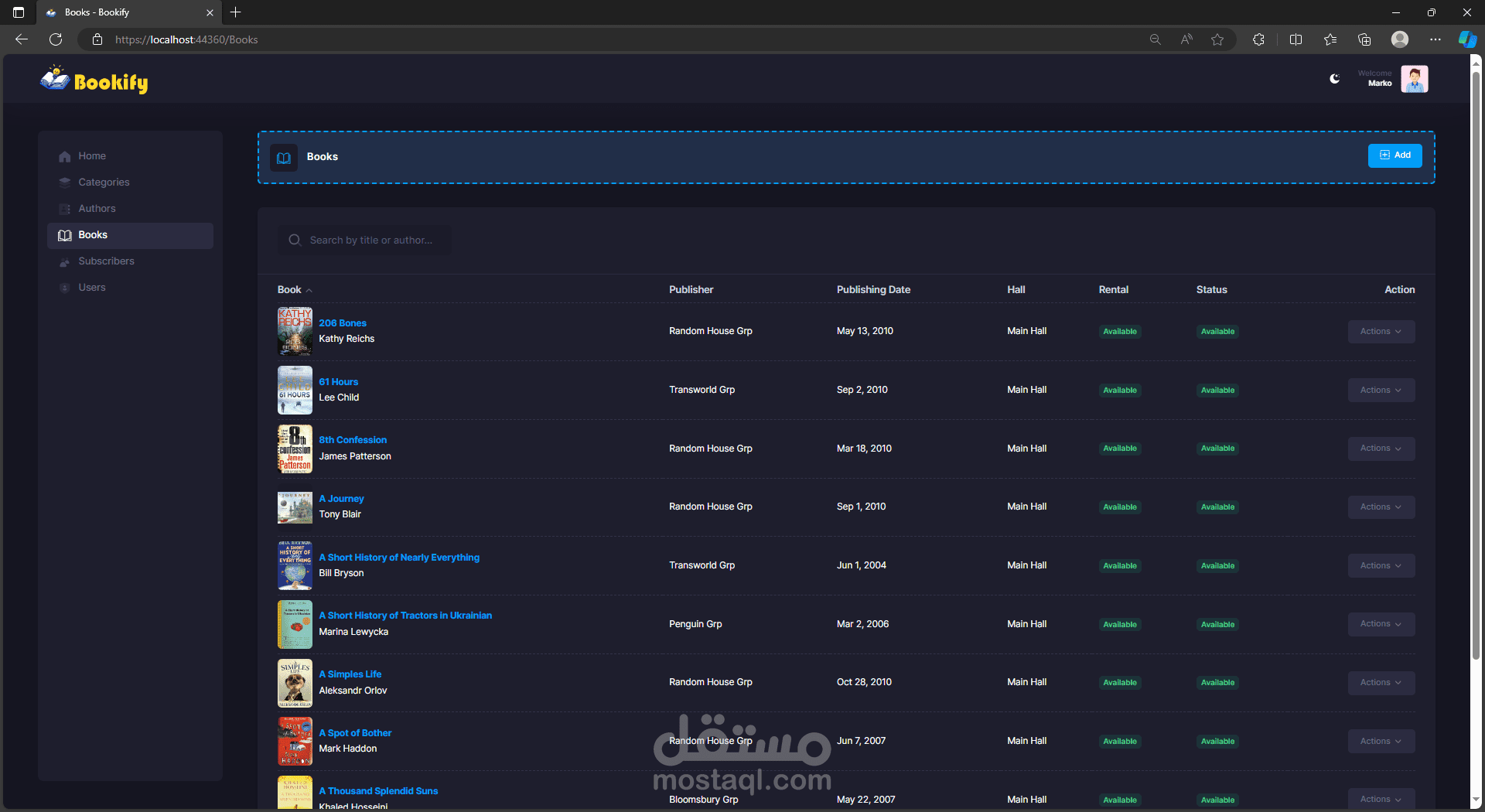
Task: View site information lock icon
Action: [x=97, y=39]
